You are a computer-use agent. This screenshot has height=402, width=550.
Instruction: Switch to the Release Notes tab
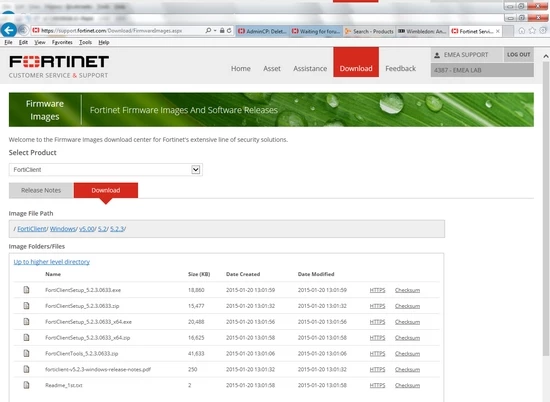coord(41,190)
